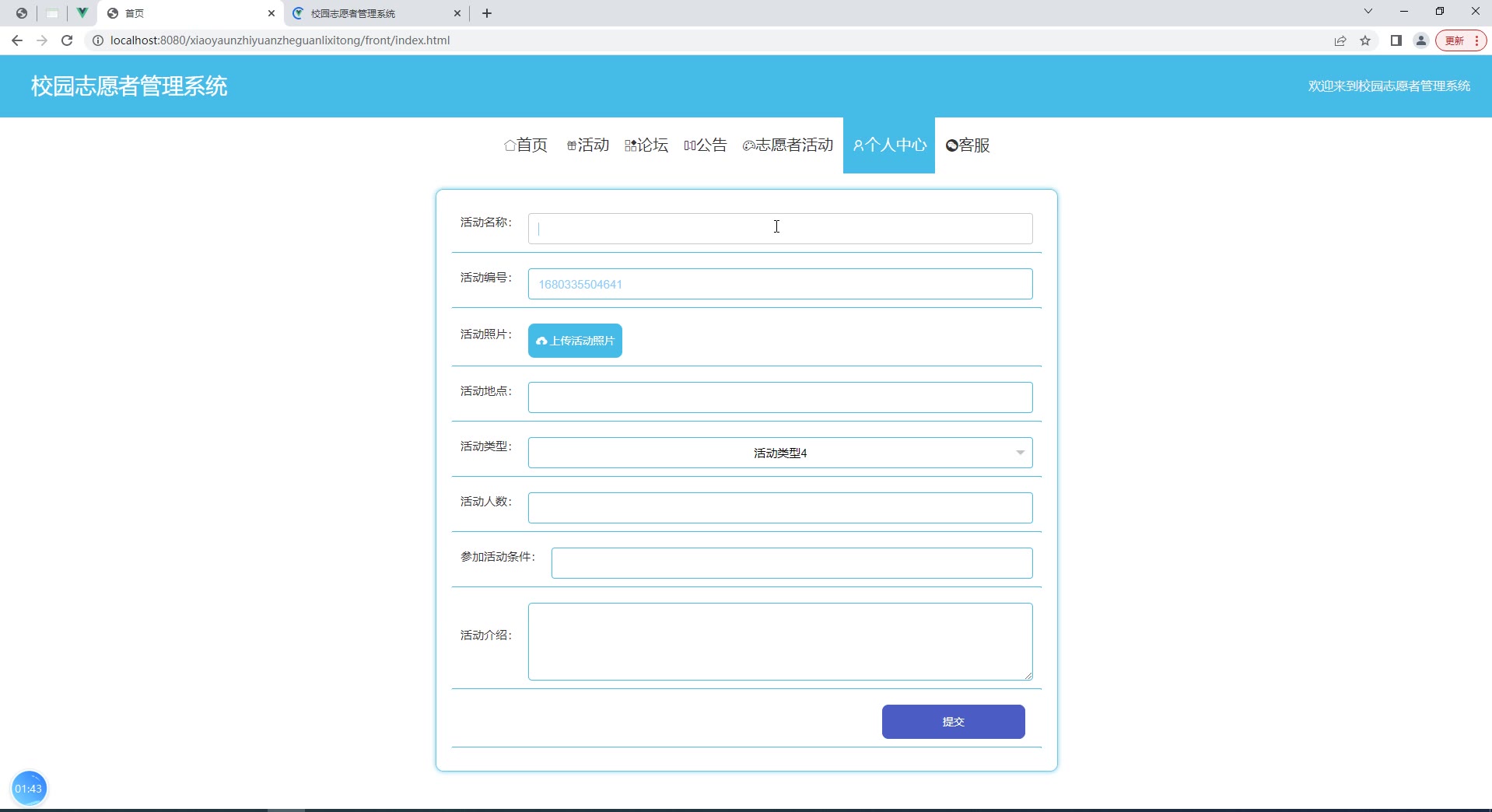Open 个人中心 navigation menu item
The height and width of the screenshot is (812, 1492).
pyautogui.click(x=889, y=145)
